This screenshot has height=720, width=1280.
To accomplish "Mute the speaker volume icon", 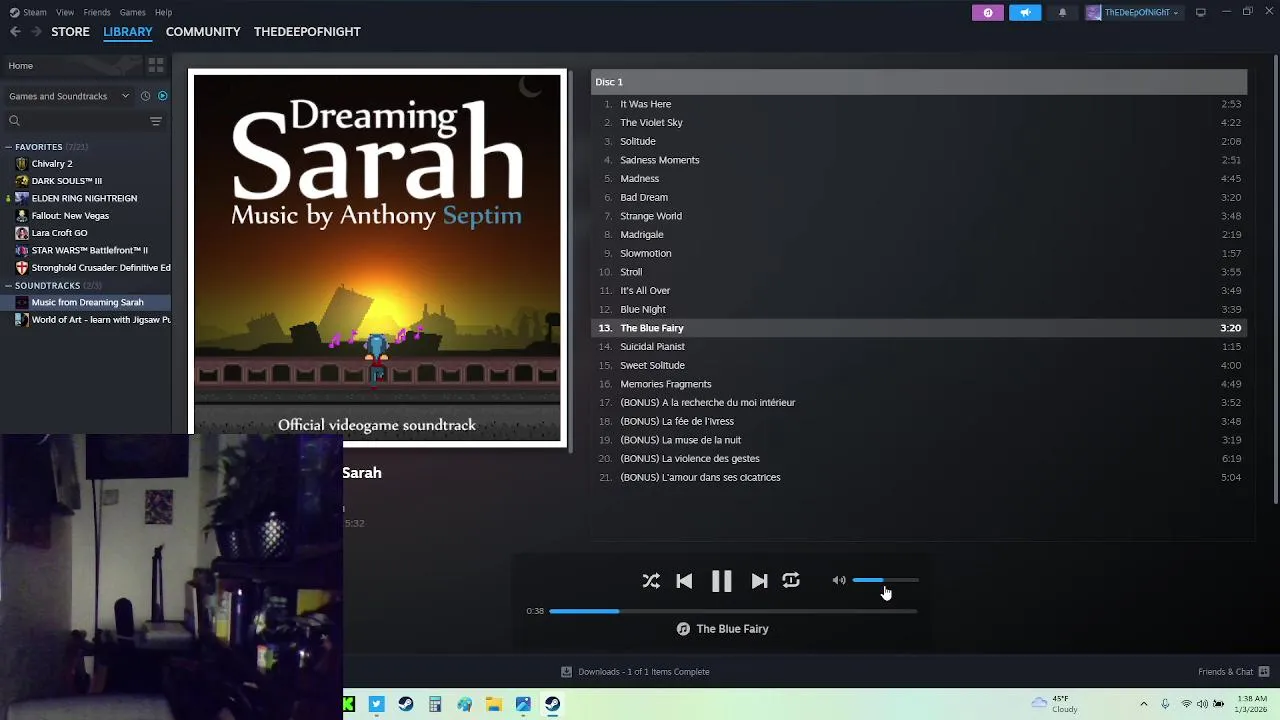I will (839, 580).
